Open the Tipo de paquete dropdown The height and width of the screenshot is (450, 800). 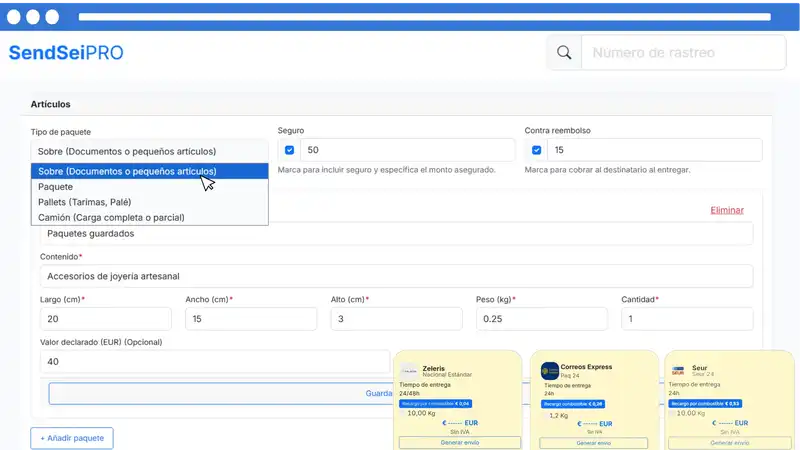150,151
